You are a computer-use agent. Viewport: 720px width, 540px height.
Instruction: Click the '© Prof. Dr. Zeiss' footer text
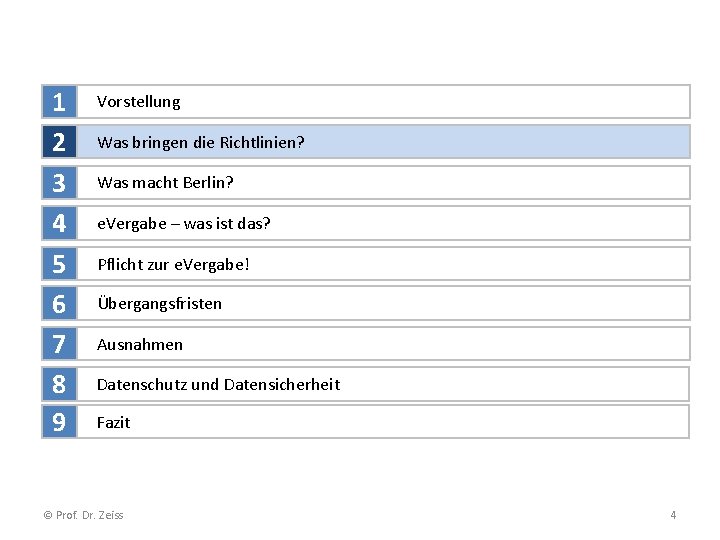84,515
